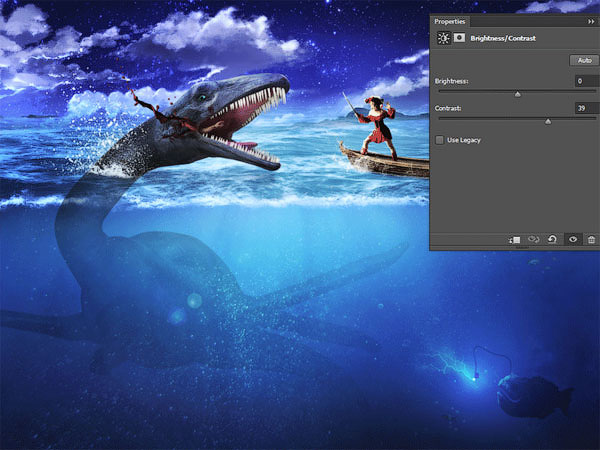Click the view previous state icon
The width and height of the screenshot is (600, 450).
(x=533, y=240)
